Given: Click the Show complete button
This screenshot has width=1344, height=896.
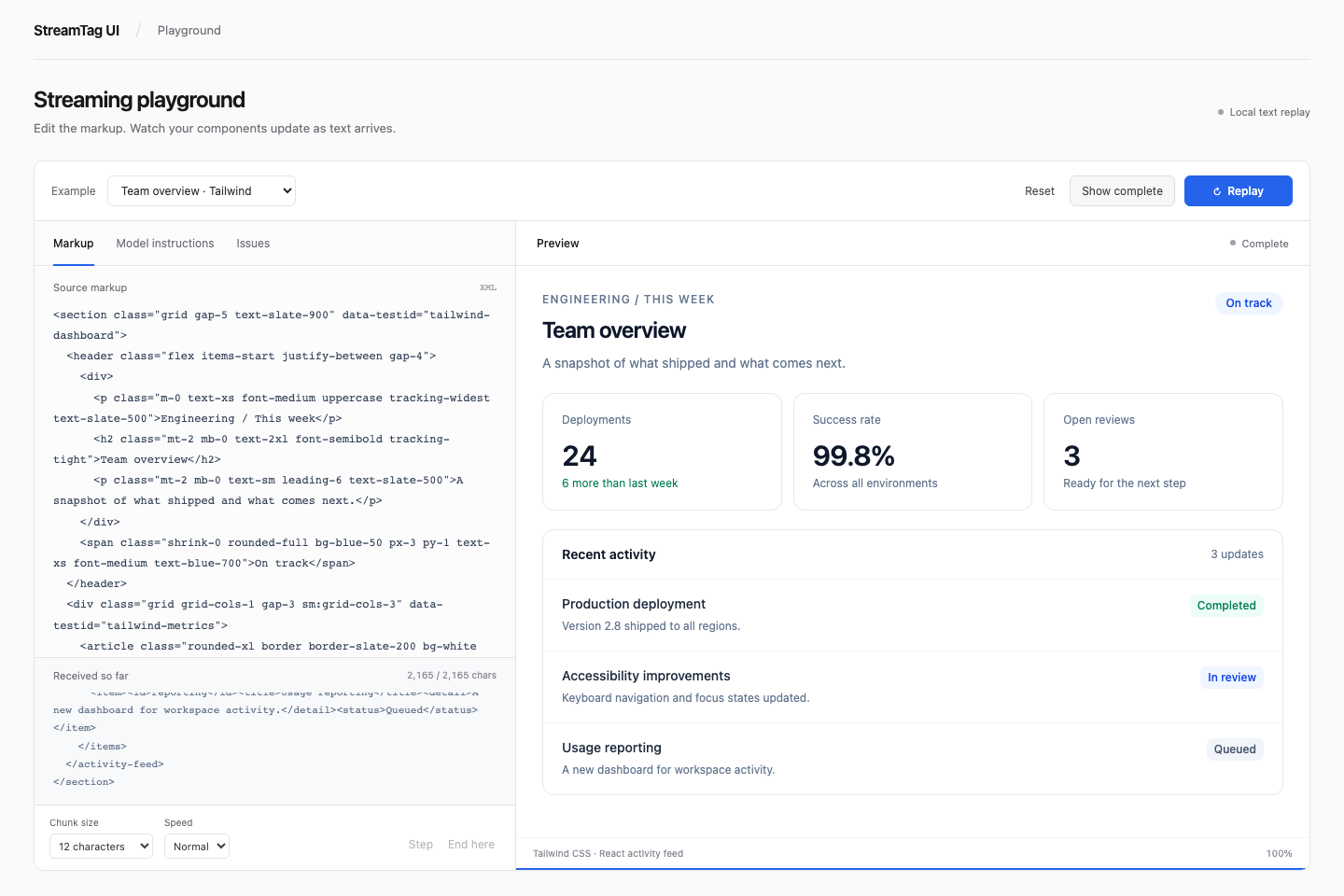Looking at the screenshot, I should coord(1122,191).
